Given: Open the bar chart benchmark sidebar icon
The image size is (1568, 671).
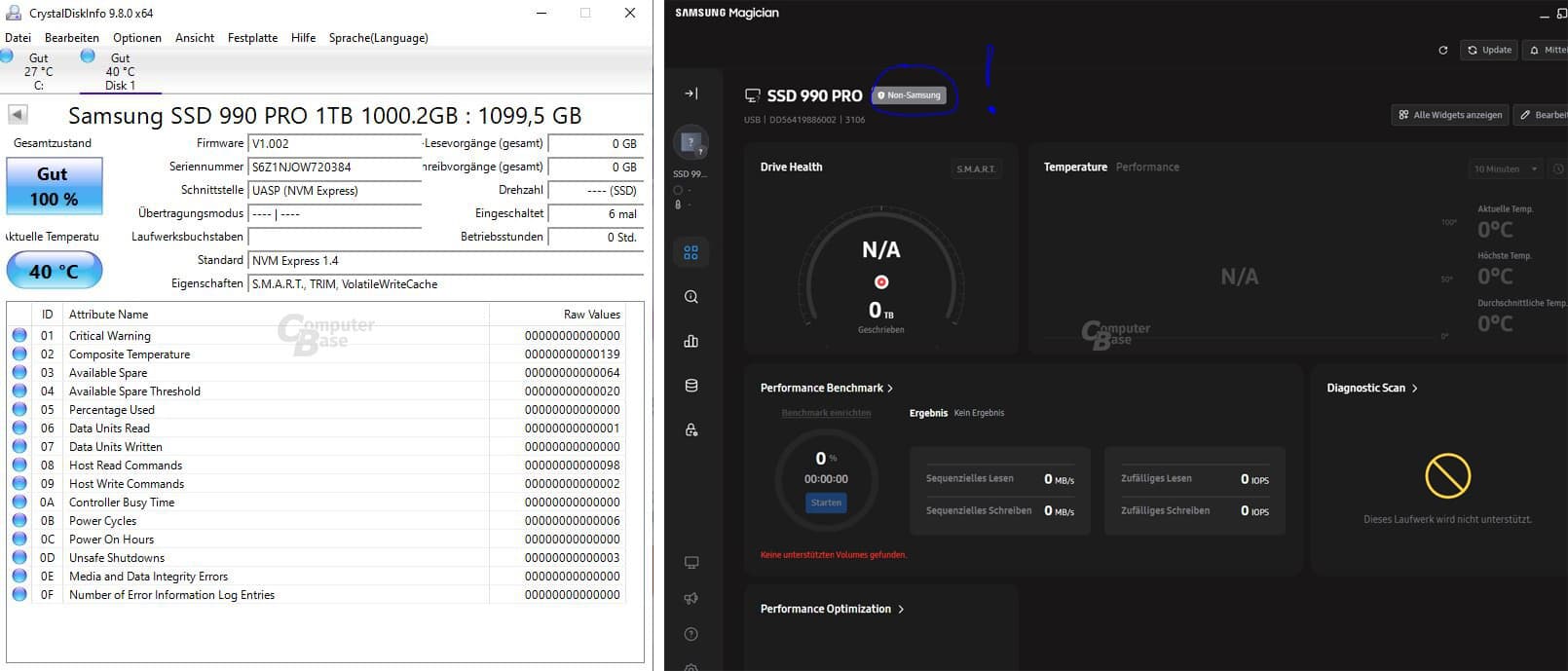Looking at the screenshot, I should 691,341.
